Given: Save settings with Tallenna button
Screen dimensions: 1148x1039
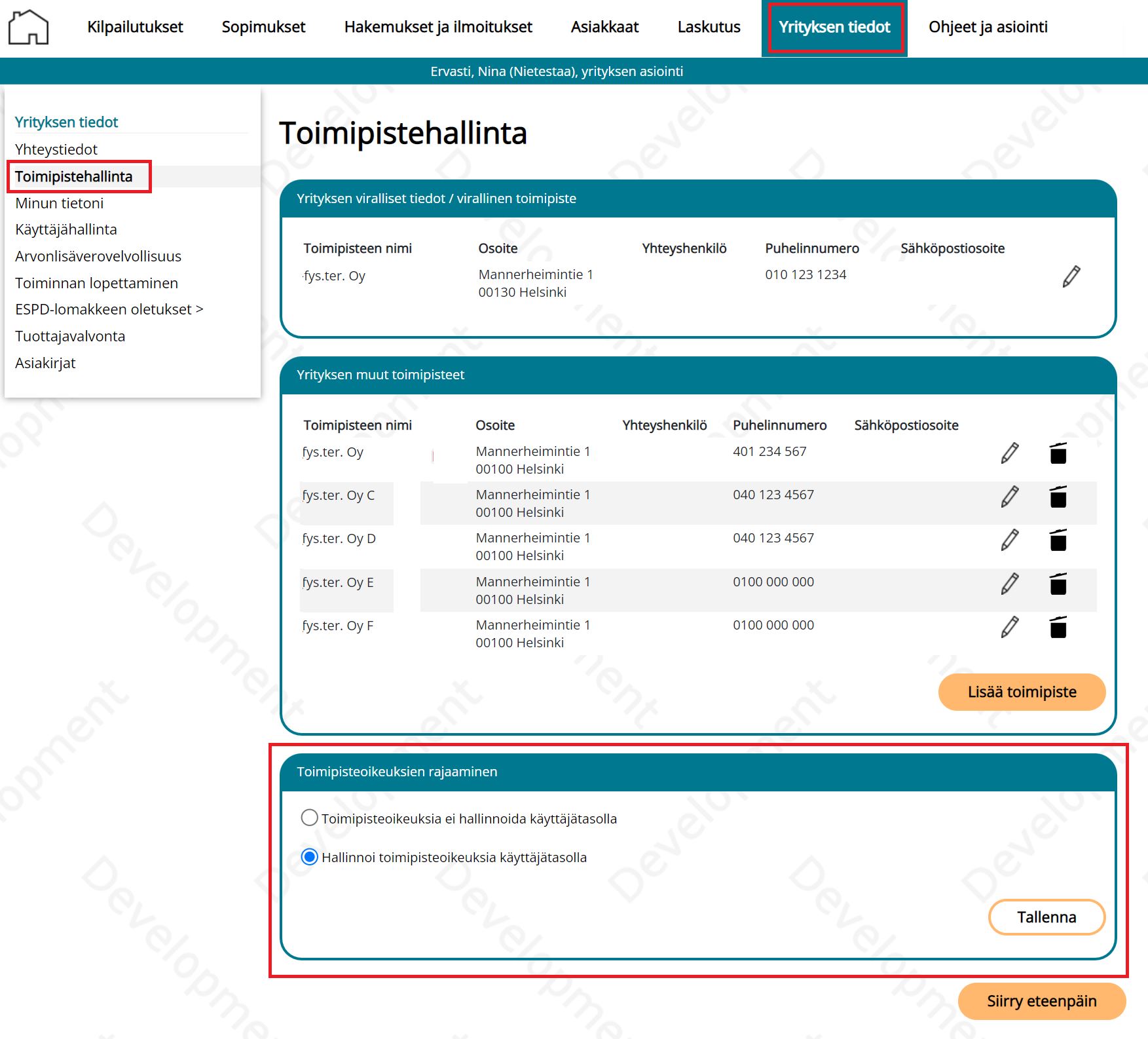Looking at the screenshot, I should 1046,917.
